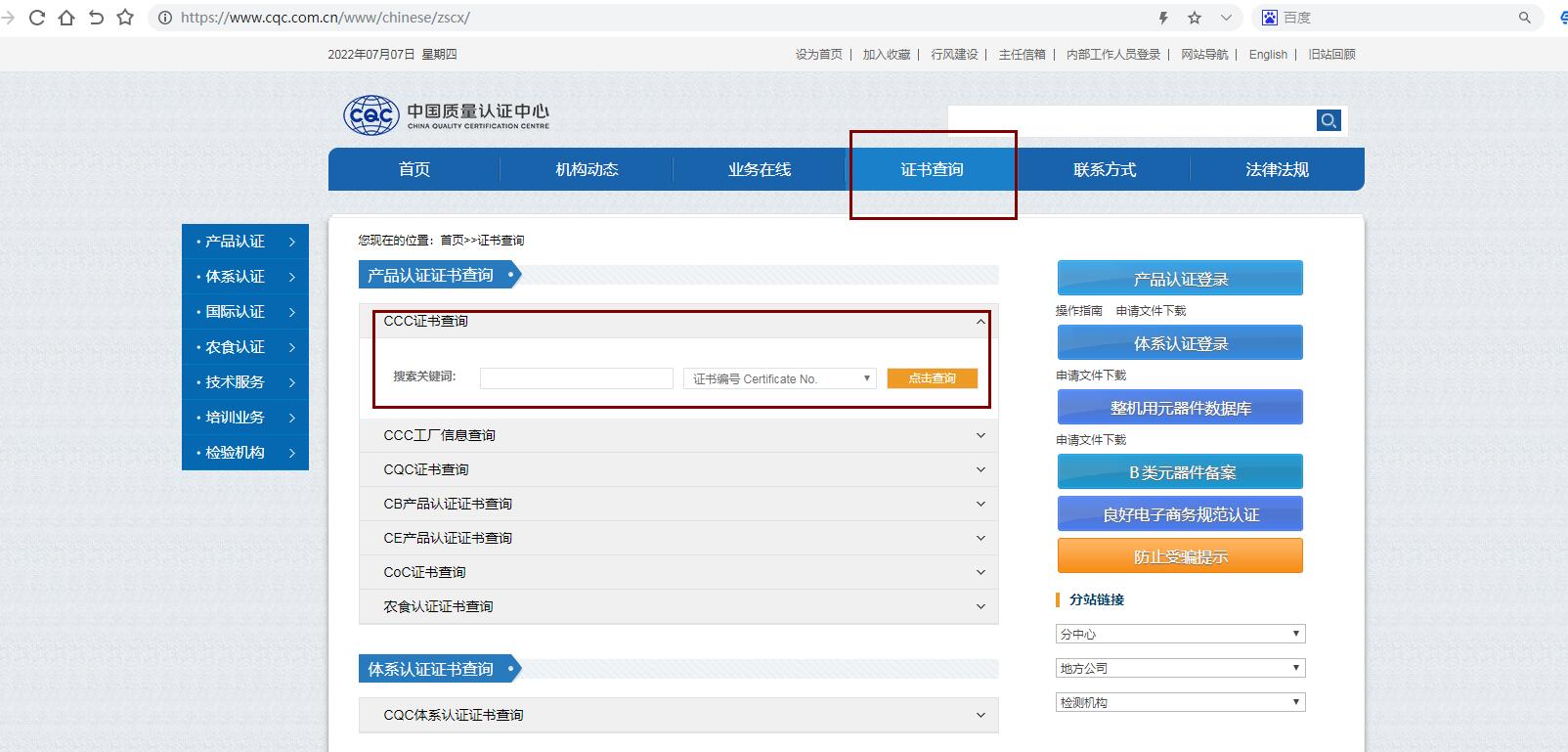
Task: Click the 产品认证登录 button
Action: pos(1180,279)
